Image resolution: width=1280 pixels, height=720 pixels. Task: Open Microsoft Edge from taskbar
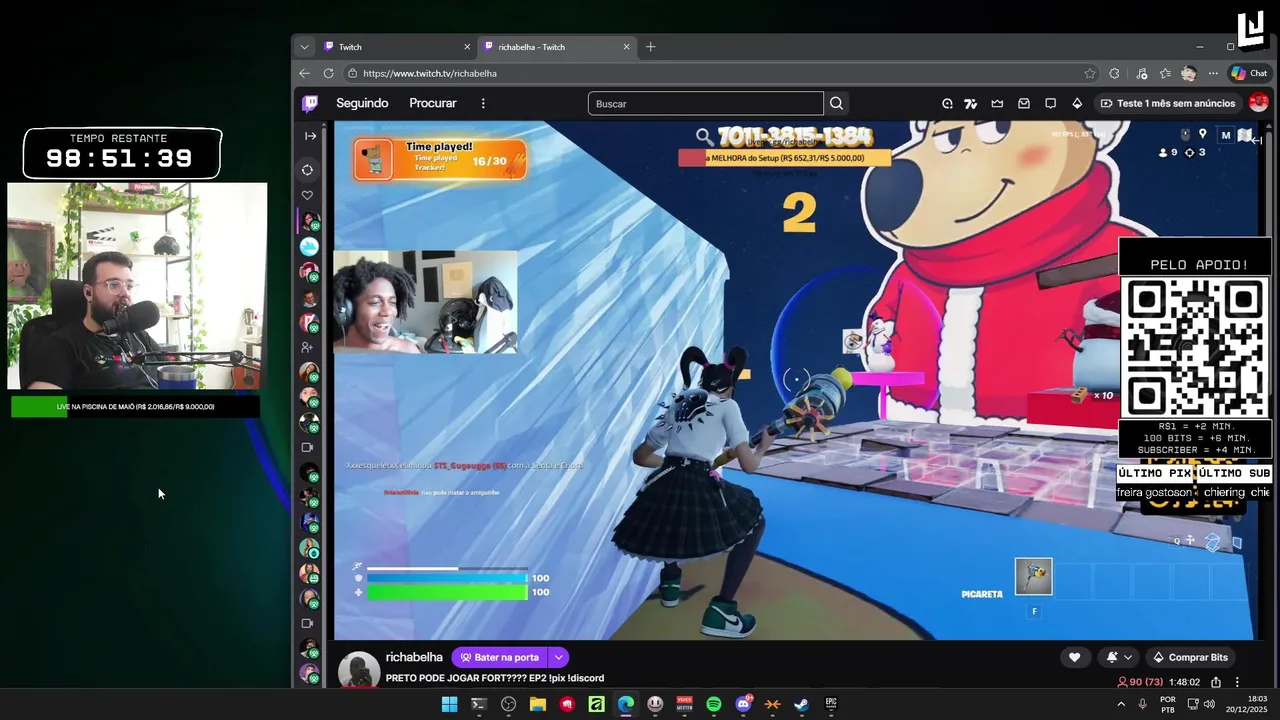click(626, 704)
